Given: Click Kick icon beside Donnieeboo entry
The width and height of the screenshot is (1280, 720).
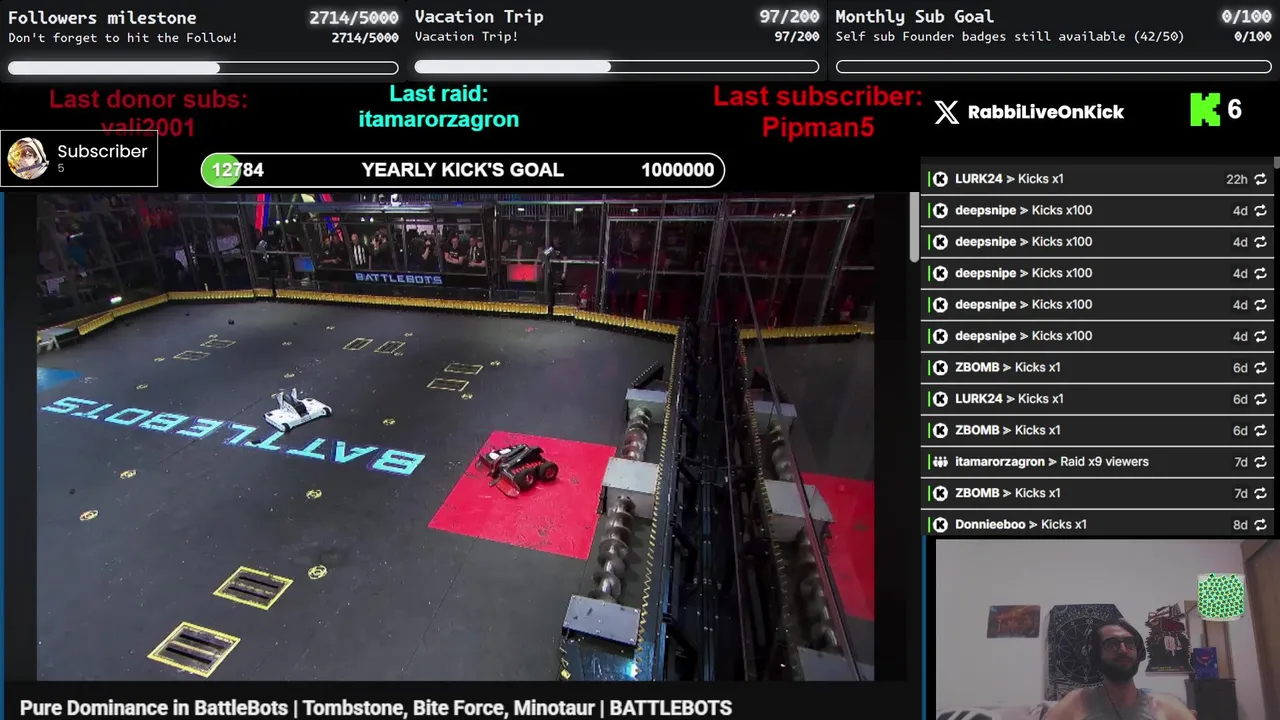Looking at the screenshot, I should (x=940, y=525).
